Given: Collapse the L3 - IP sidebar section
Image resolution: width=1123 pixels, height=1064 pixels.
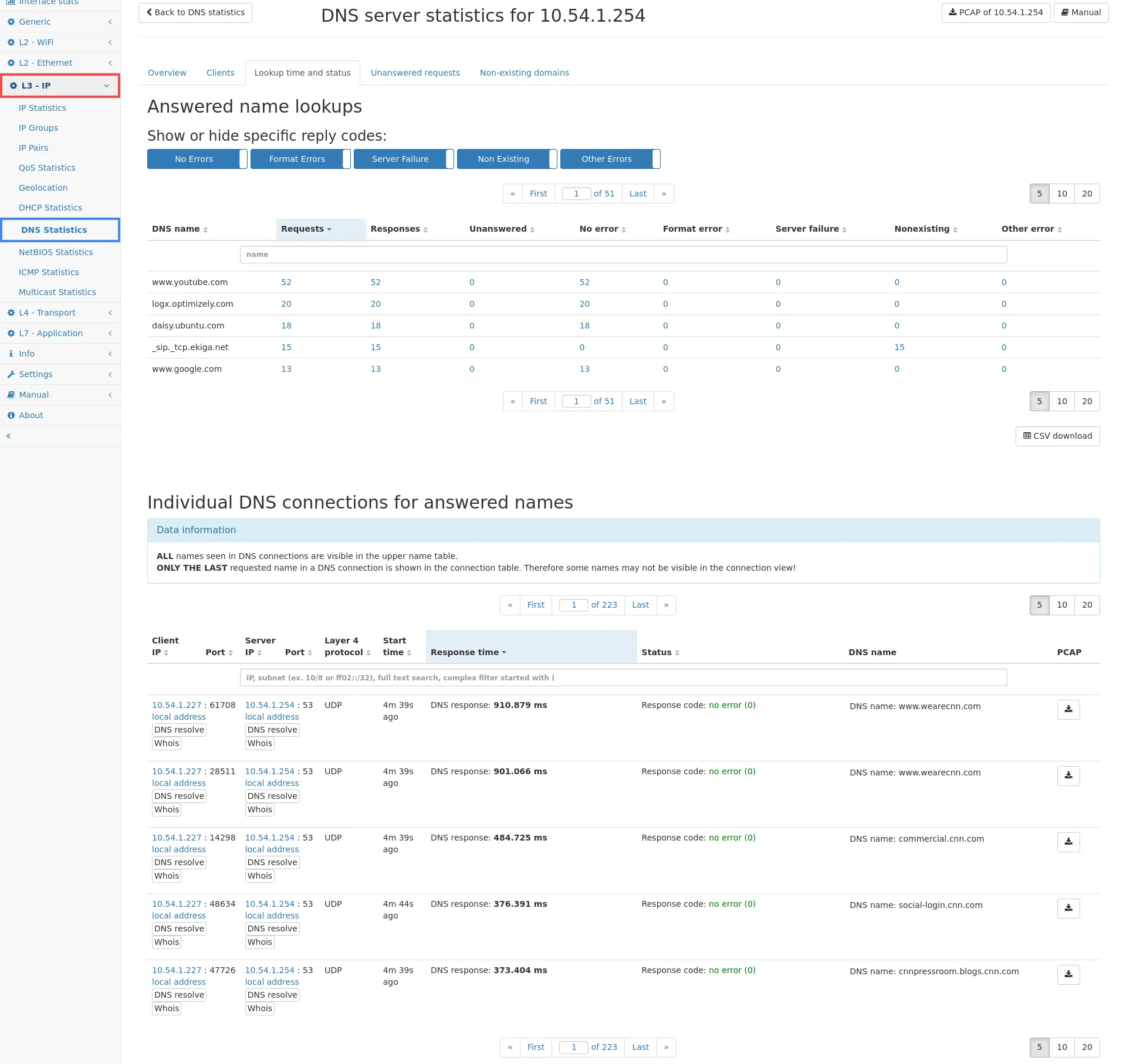Looking at the screenshot, I should point(60,86).
